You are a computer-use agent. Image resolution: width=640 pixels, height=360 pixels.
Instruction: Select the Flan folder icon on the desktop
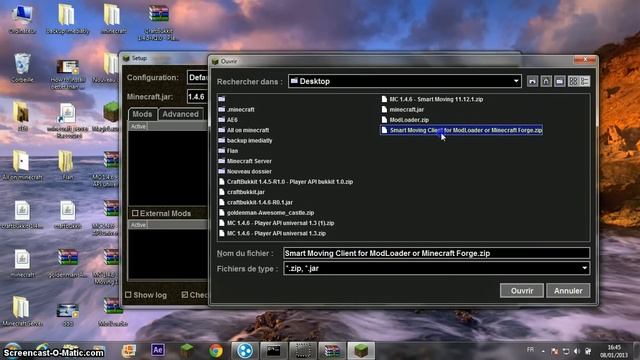pos(67,165)
